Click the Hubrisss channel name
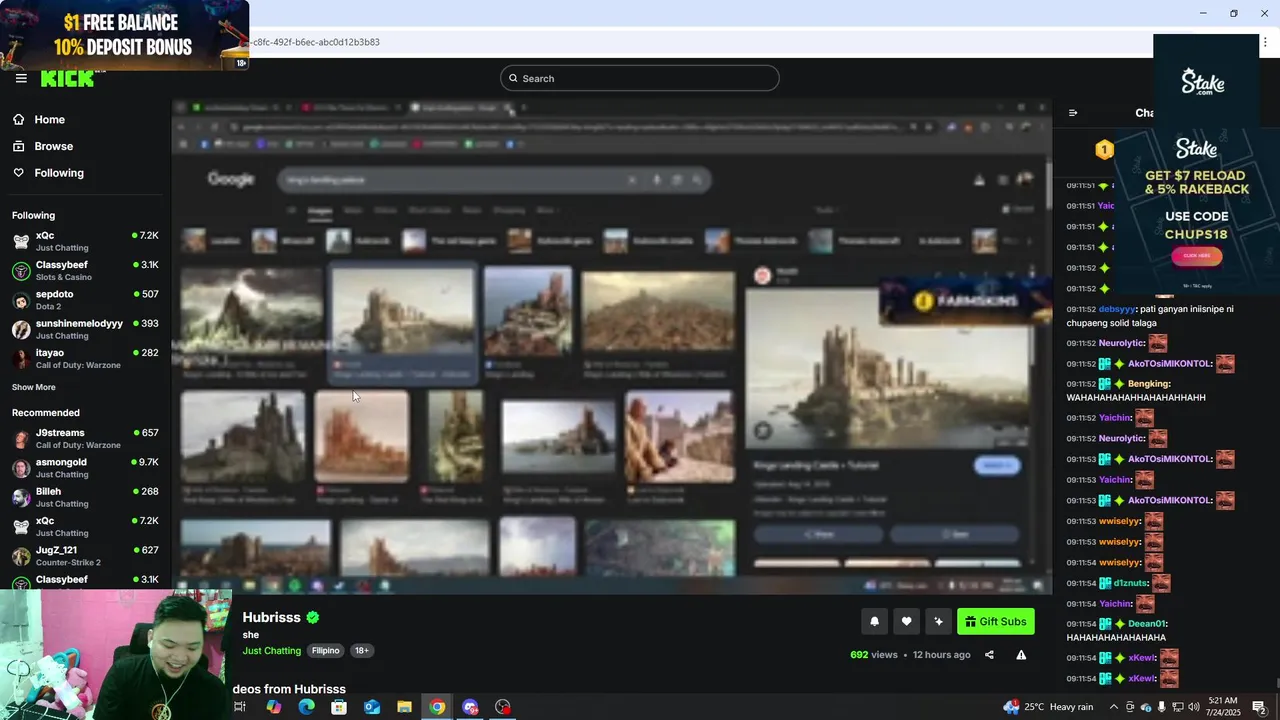This screenshot has height=720, width=1280. 272,617
